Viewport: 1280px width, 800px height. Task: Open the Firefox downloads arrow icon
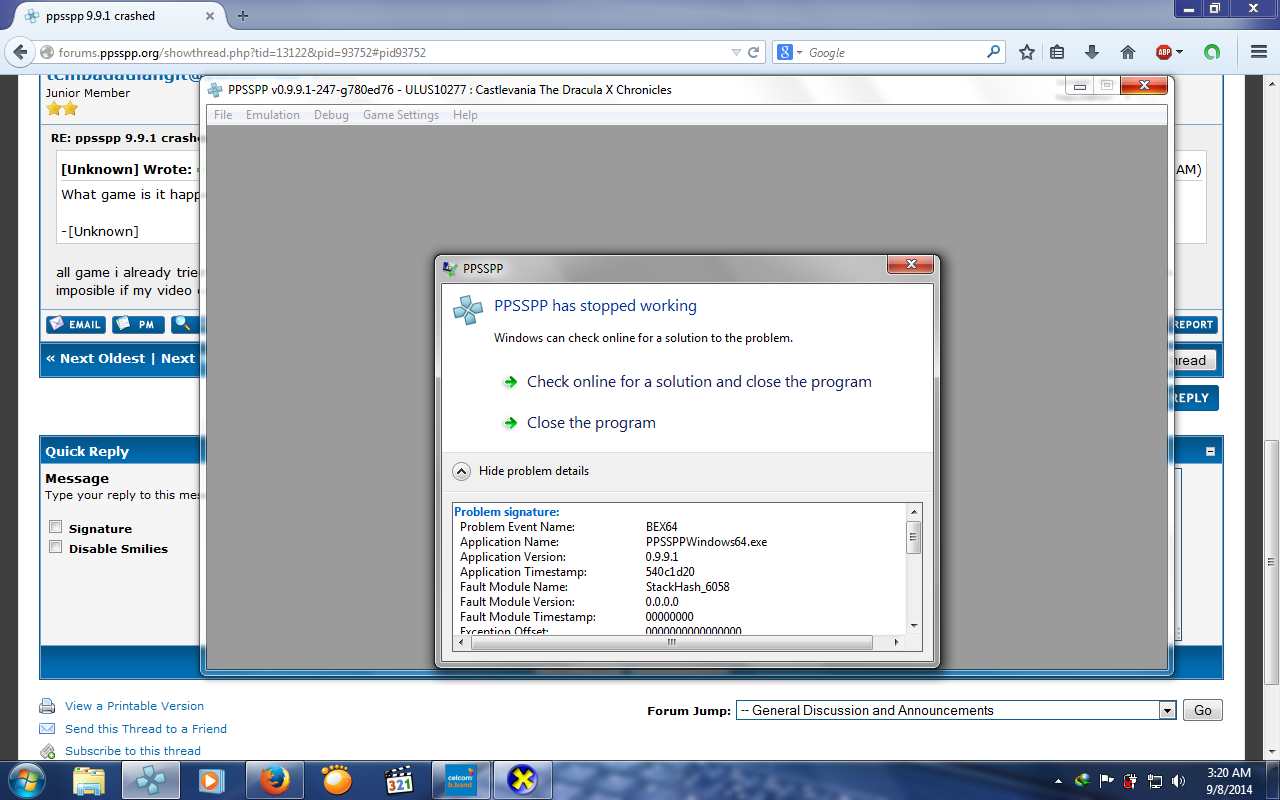(x=1092, y=52)
